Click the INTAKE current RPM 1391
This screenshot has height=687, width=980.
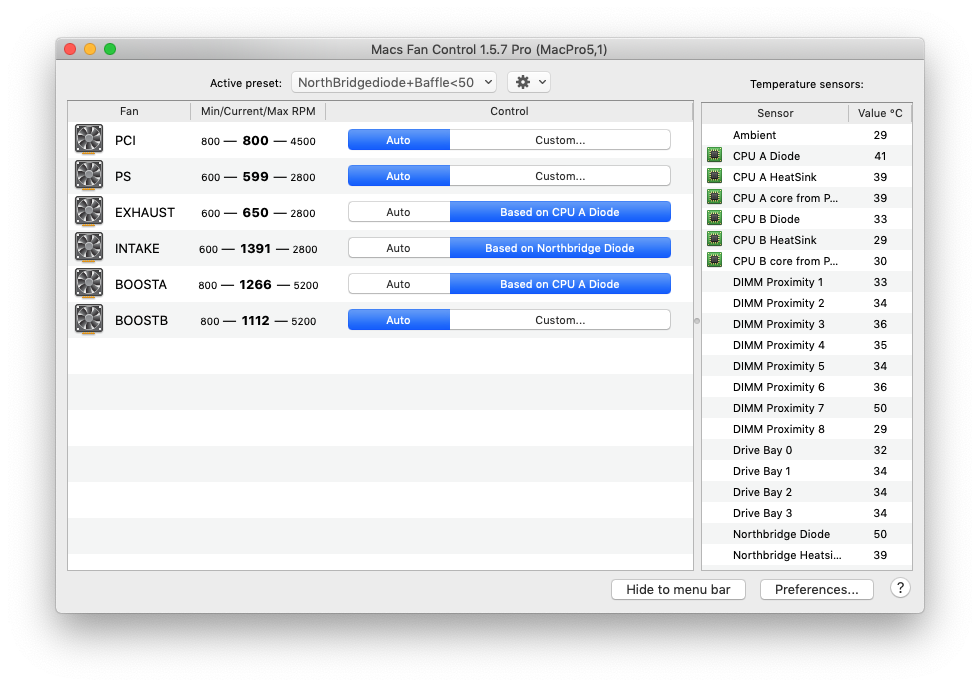[x=256, y=248]
